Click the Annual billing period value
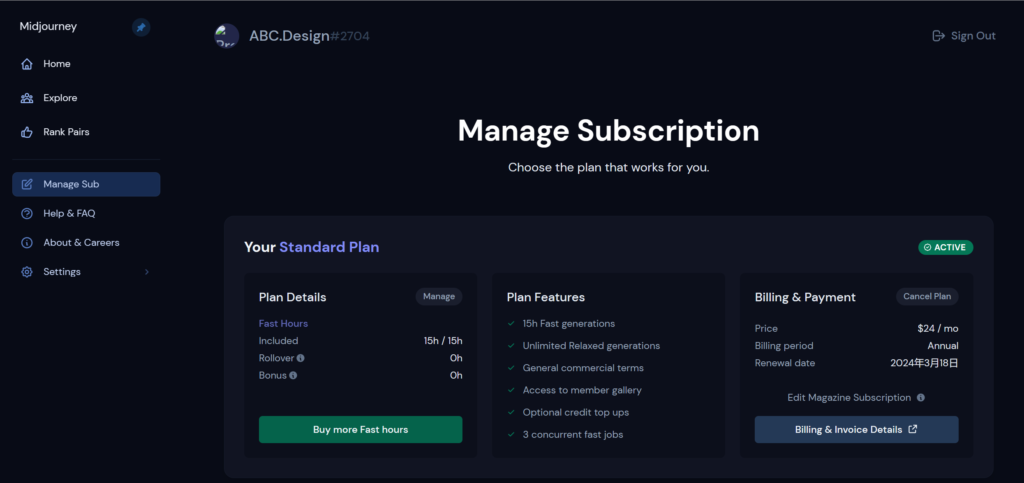1024x483 pixels. point(943,346)
